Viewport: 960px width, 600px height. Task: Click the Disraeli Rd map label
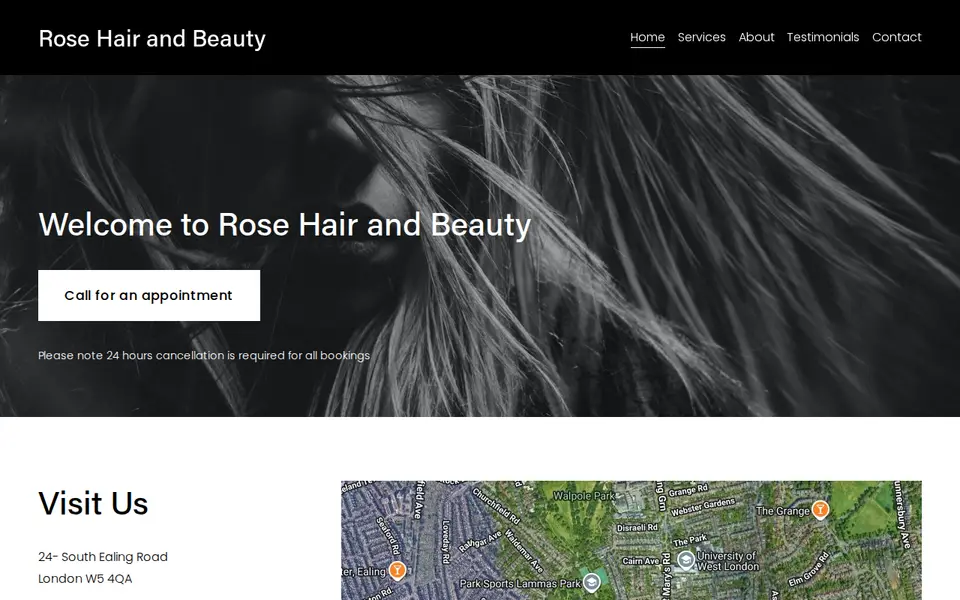637,527
